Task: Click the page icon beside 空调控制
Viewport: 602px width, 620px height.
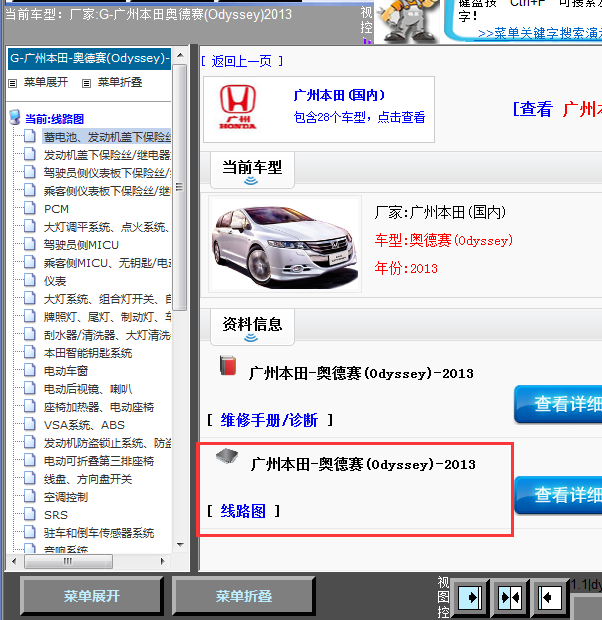Action: (30, 496)
